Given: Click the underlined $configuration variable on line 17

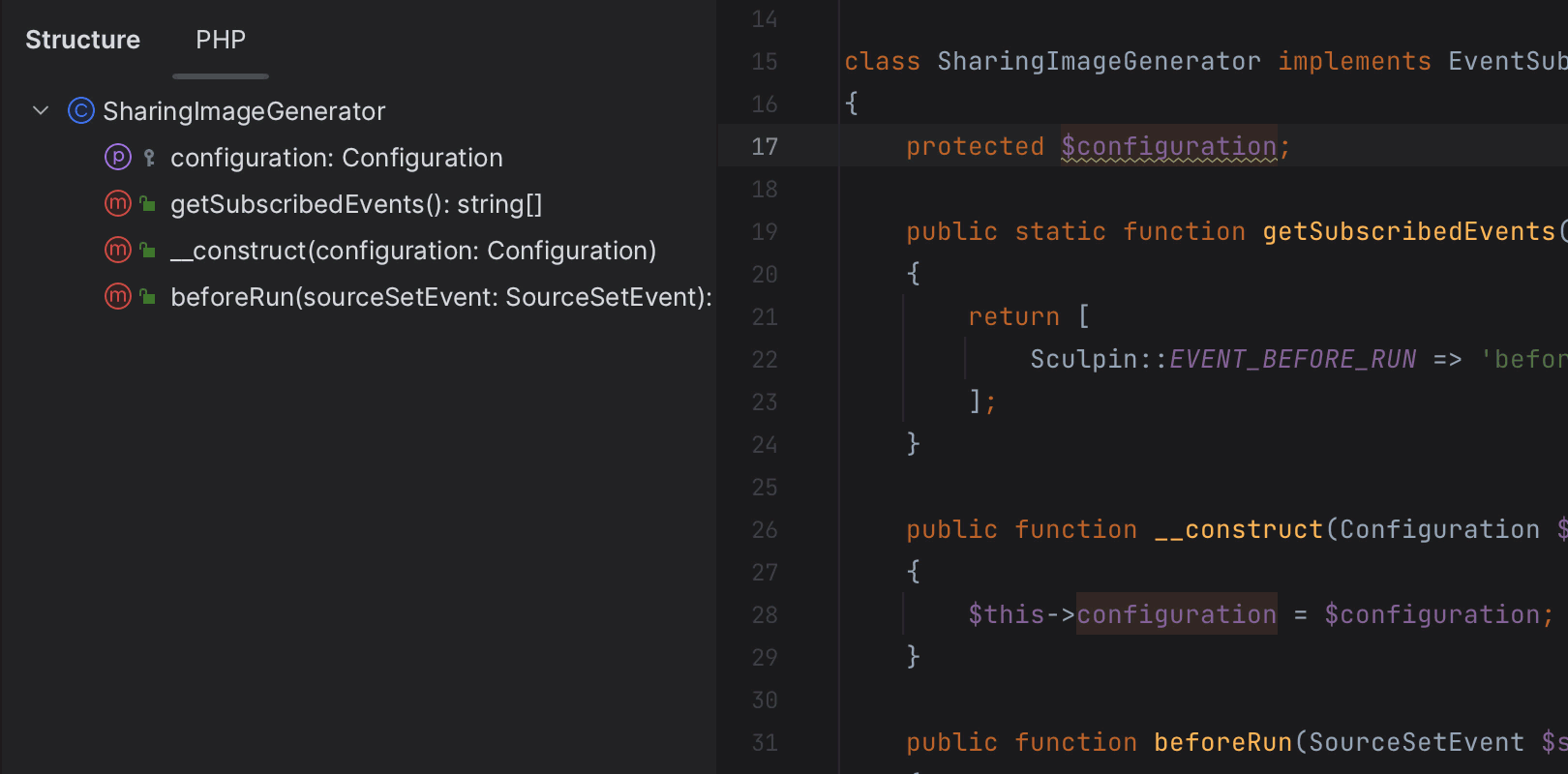Looking at the screenshot, I should point(1169,146).
